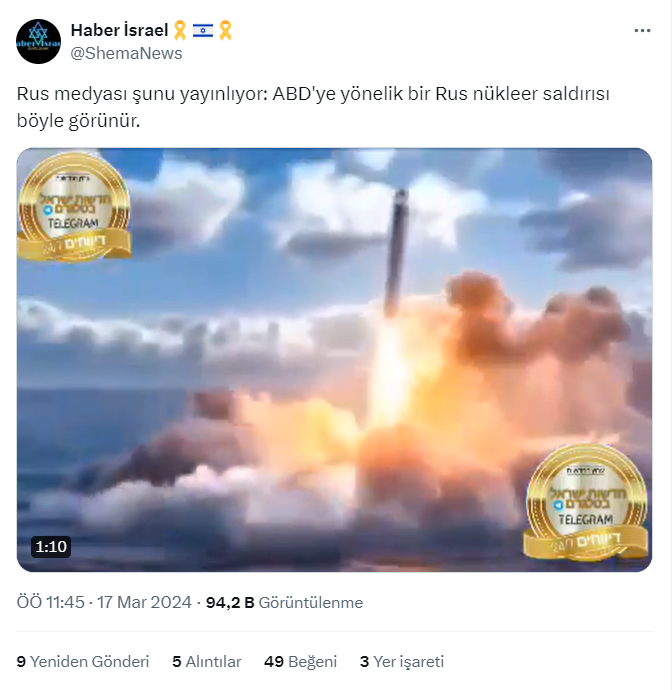Open the Haber İsrael profile avatar
672x690 pixels.
point(38,41)
